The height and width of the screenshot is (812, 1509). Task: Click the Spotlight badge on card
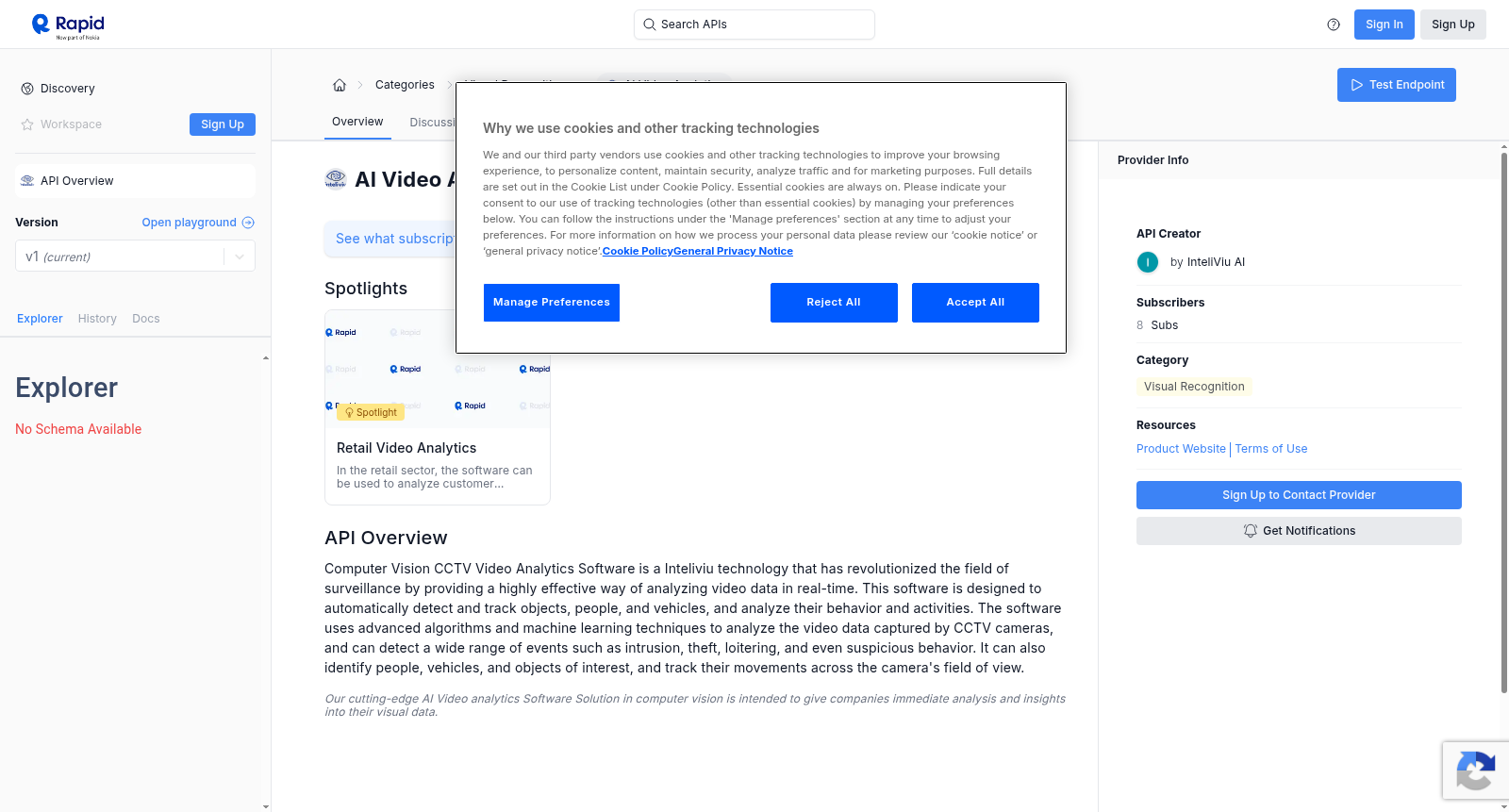[371, 412]
